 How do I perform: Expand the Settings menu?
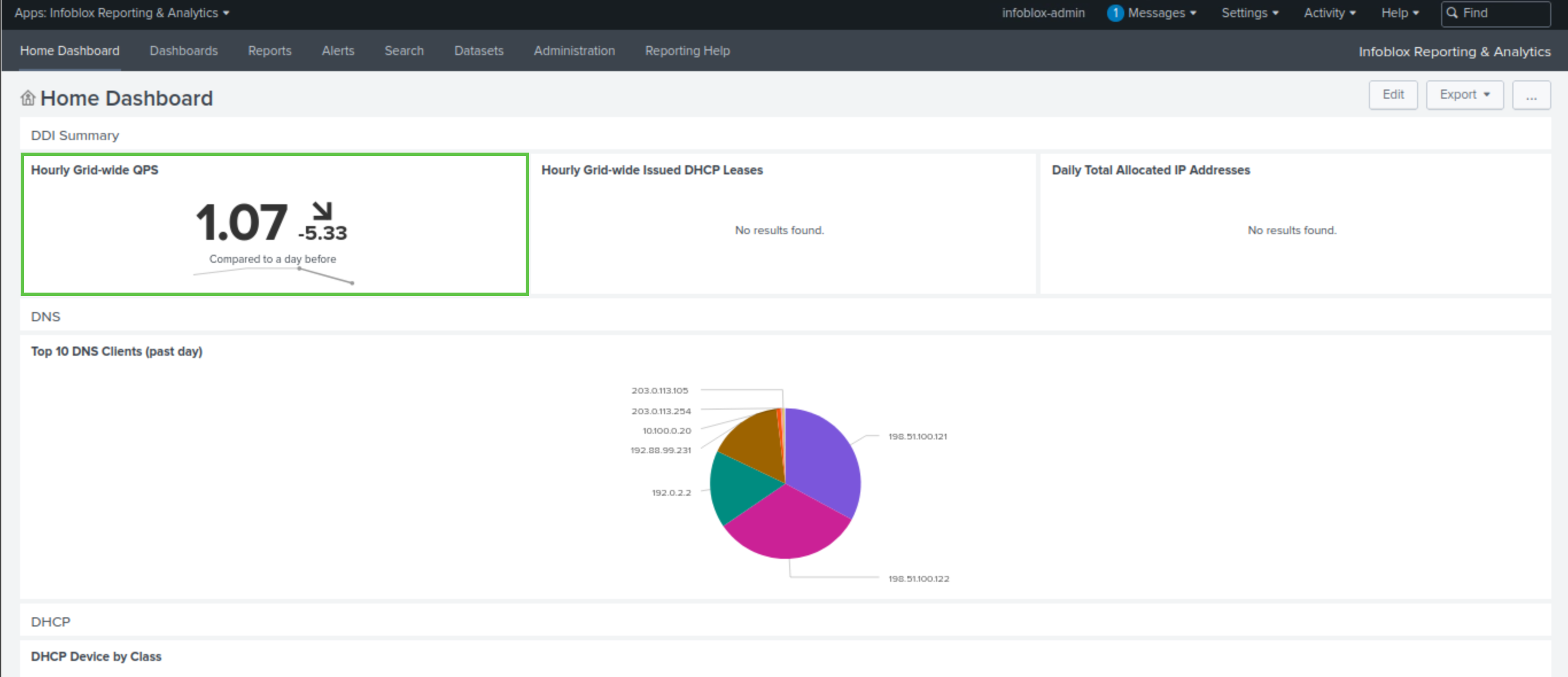point(1249,13)
